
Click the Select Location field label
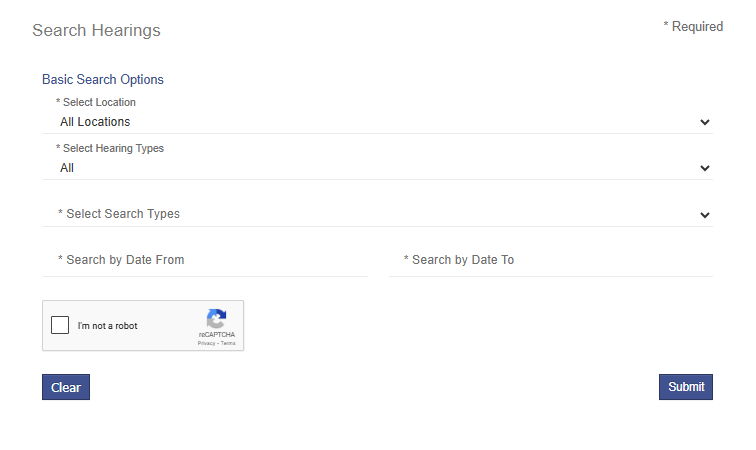click(x=96, y=102)
